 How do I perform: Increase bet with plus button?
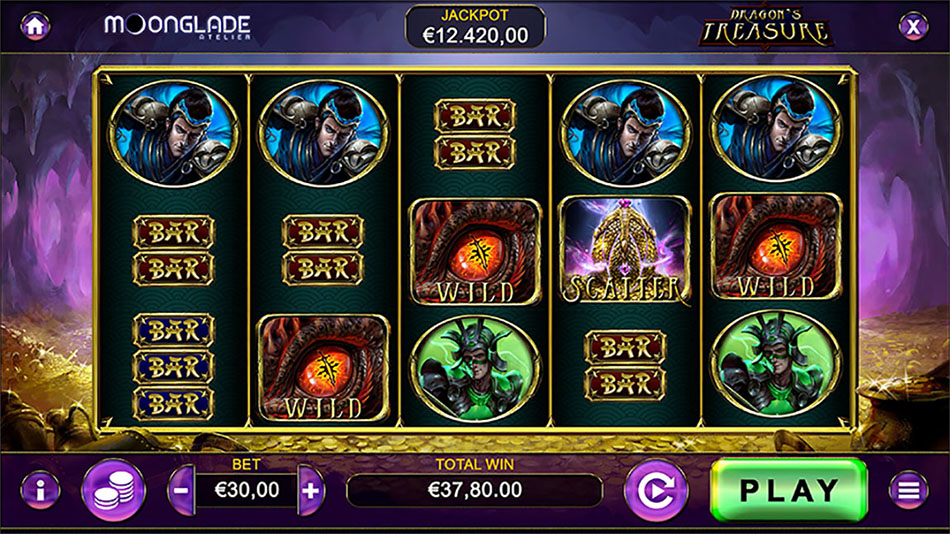click(x=311, y=490)
